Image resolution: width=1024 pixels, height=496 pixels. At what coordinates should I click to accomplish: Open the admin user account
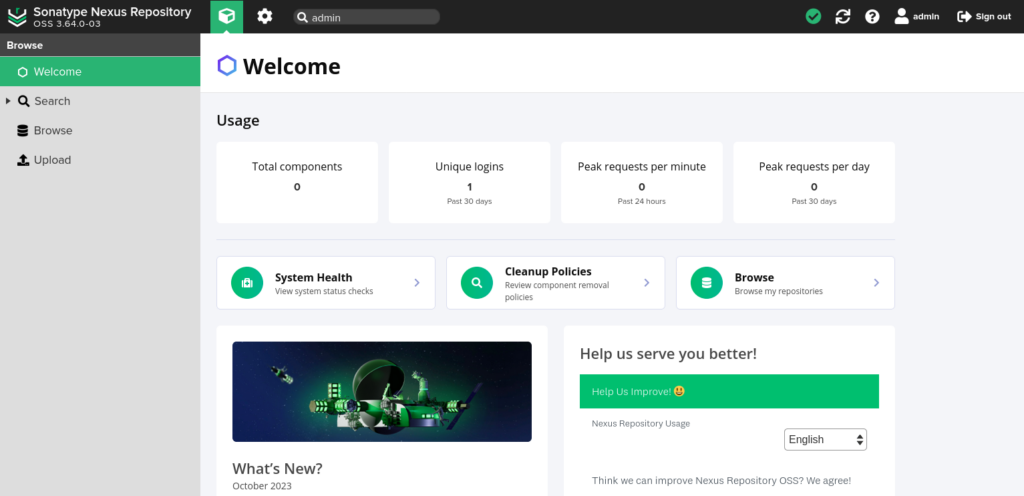[x=917, y=16]
